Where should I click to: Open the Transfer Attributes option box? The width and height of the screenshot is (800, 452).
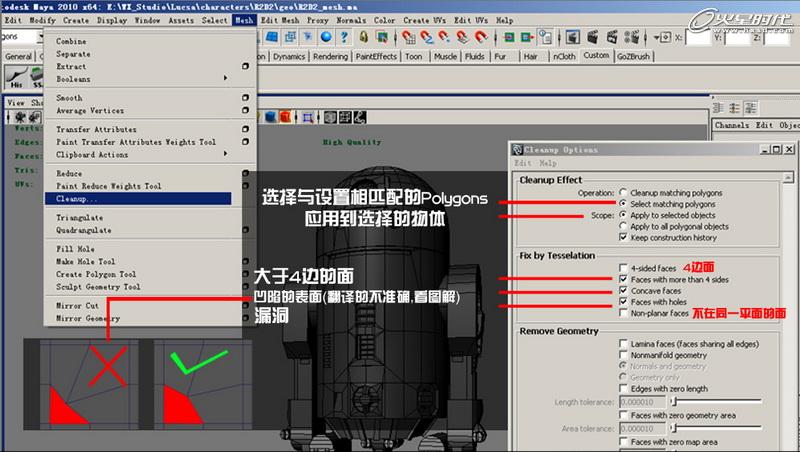click(245, 129)
